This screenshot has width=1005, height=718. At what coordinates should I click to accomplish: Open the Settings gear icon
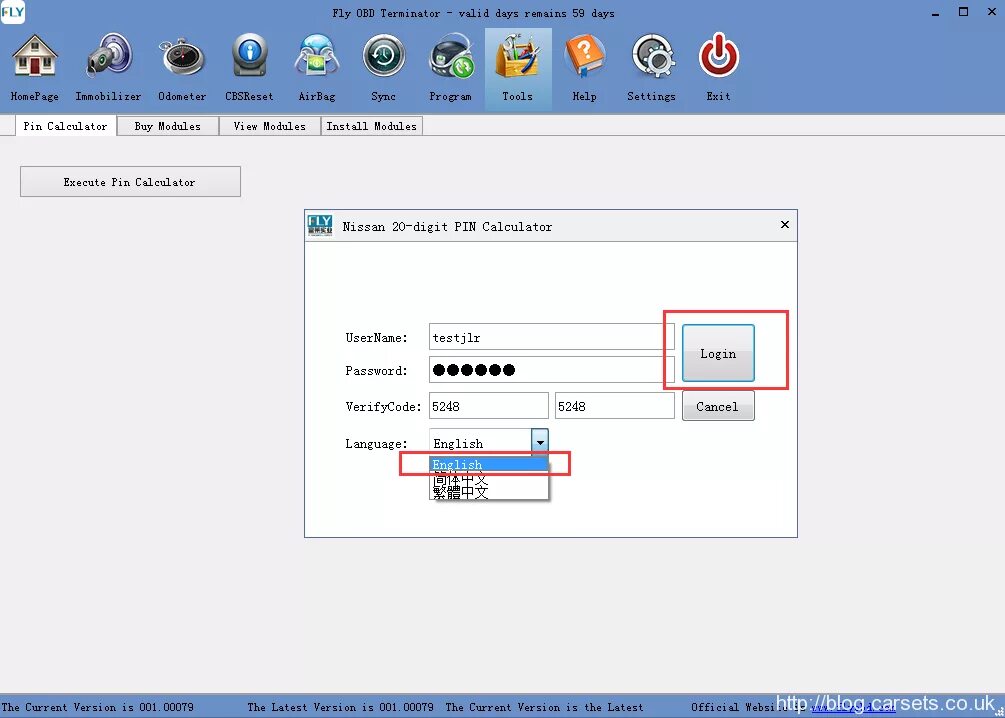652,56
